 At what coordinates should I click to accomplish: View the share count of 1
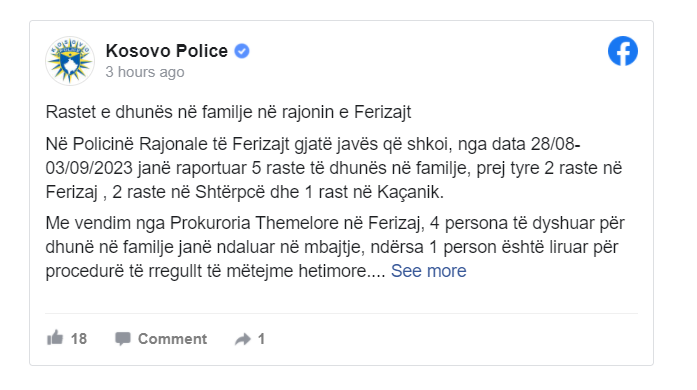261,339
